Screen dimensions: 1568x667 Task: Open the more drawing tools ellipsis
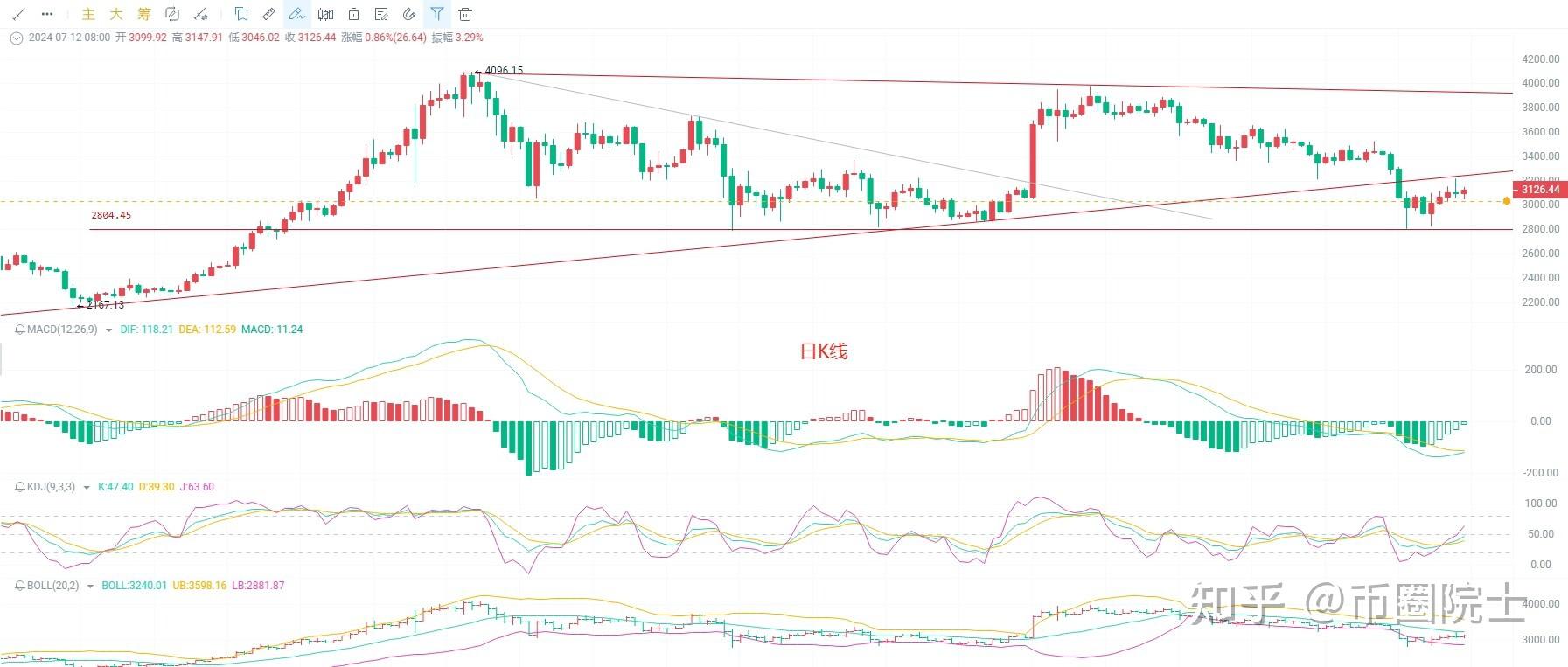47,14
